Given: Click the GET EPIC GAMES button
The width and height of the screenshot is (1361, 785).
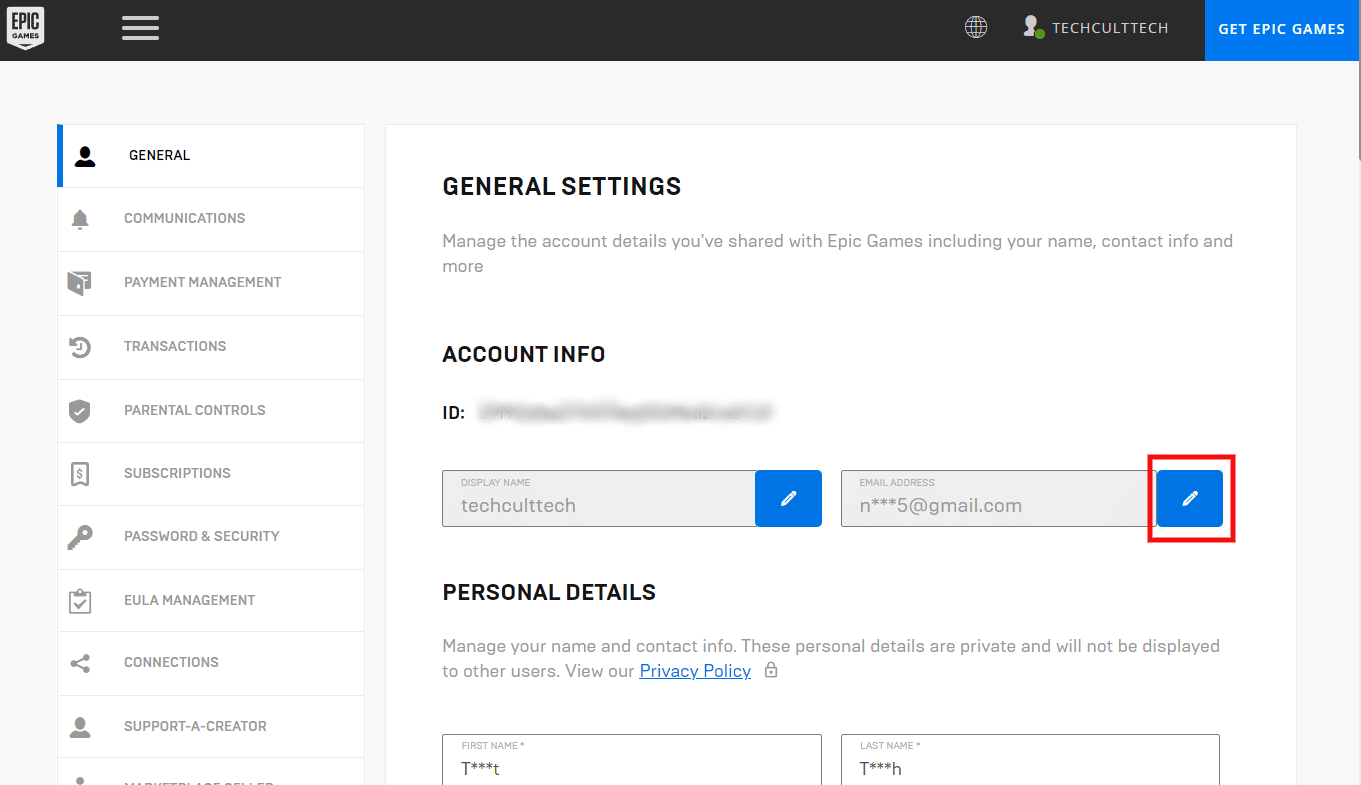Looking at the screenshot, I should 1282,30.
